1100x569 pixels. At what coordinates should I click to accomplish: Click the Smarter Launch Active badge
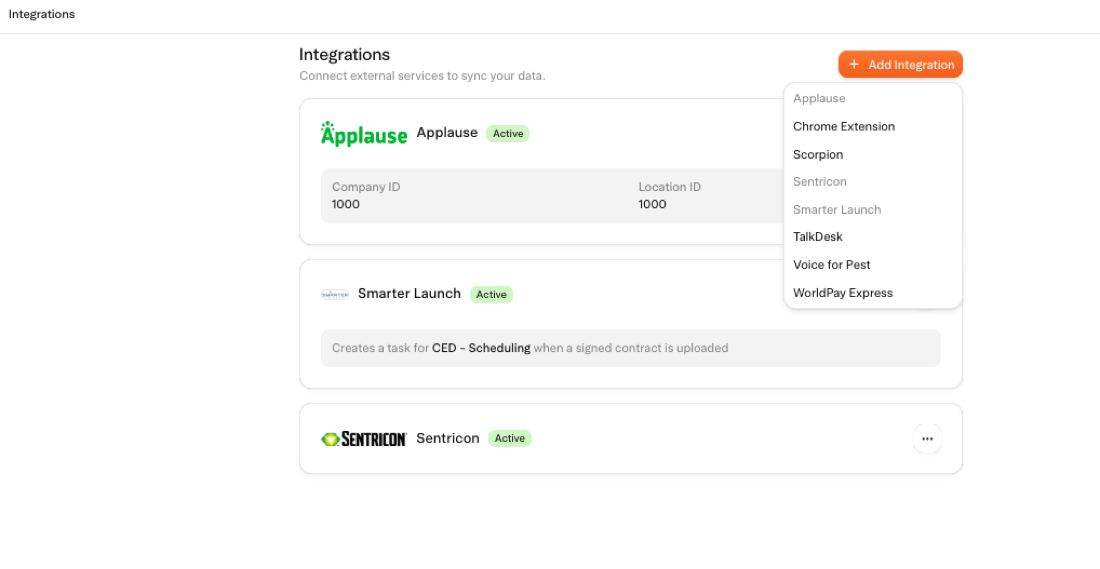(x=491, y=295)
